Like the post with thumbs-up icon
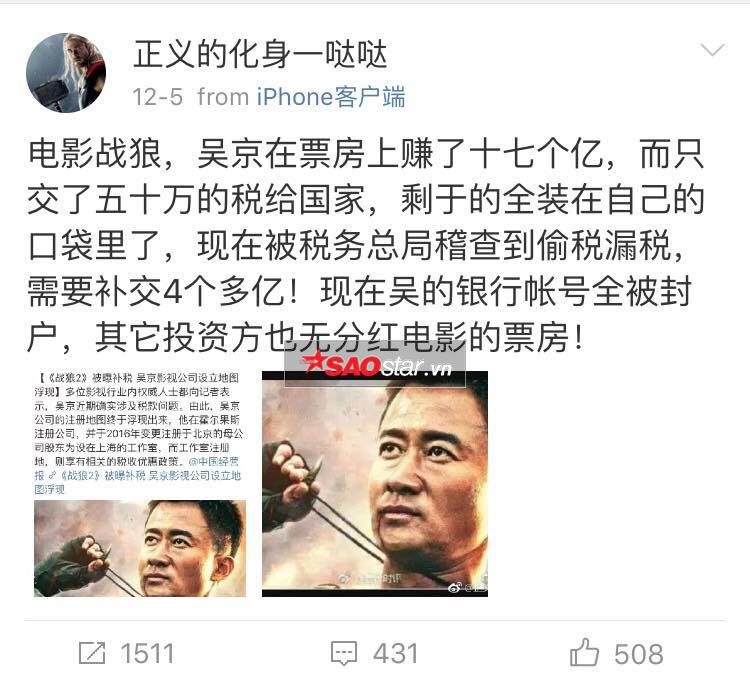The image size is (750, 679). click(x=584, y=652)
